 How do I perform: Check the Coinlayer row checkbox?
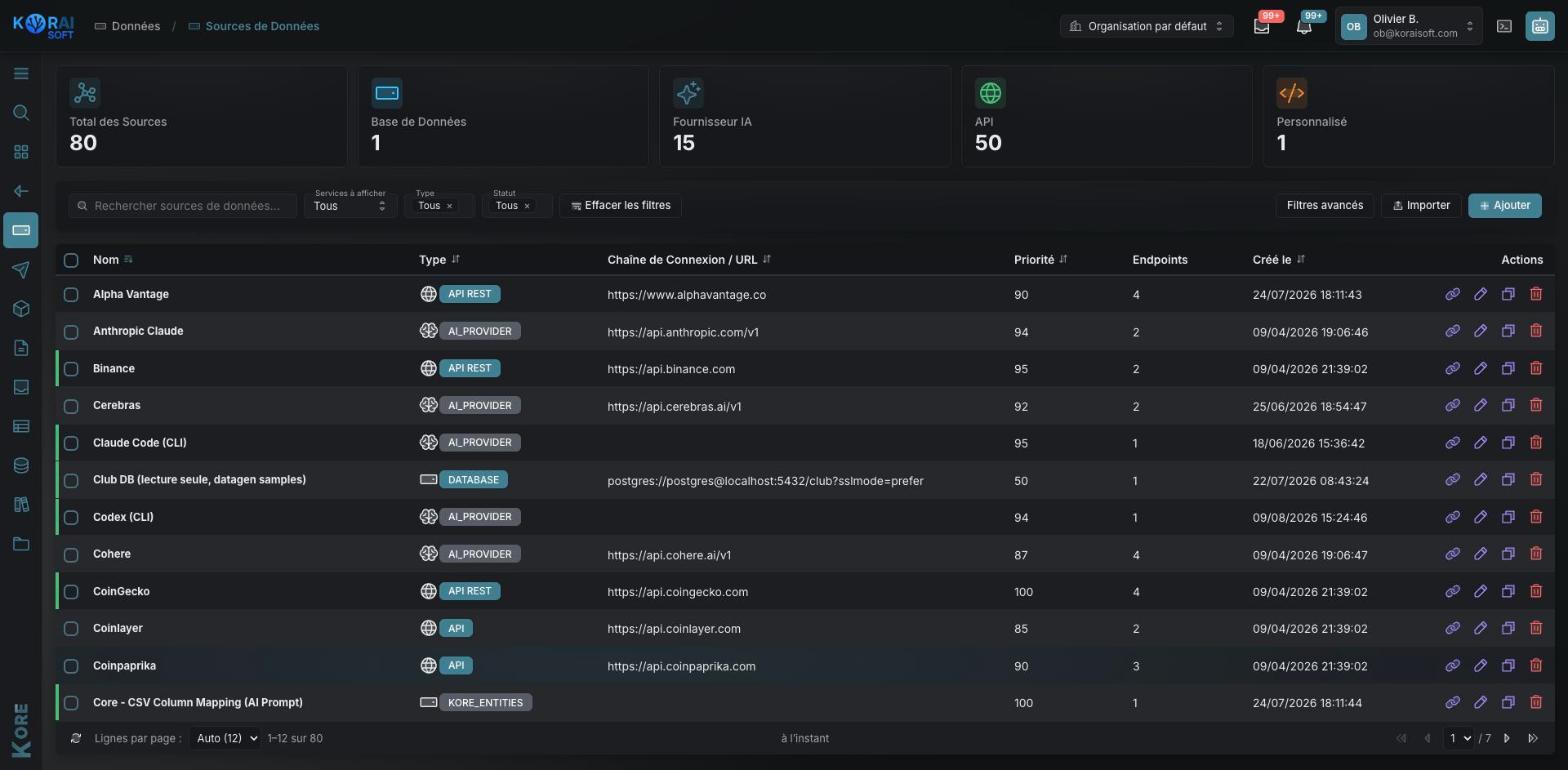[71, 628]
